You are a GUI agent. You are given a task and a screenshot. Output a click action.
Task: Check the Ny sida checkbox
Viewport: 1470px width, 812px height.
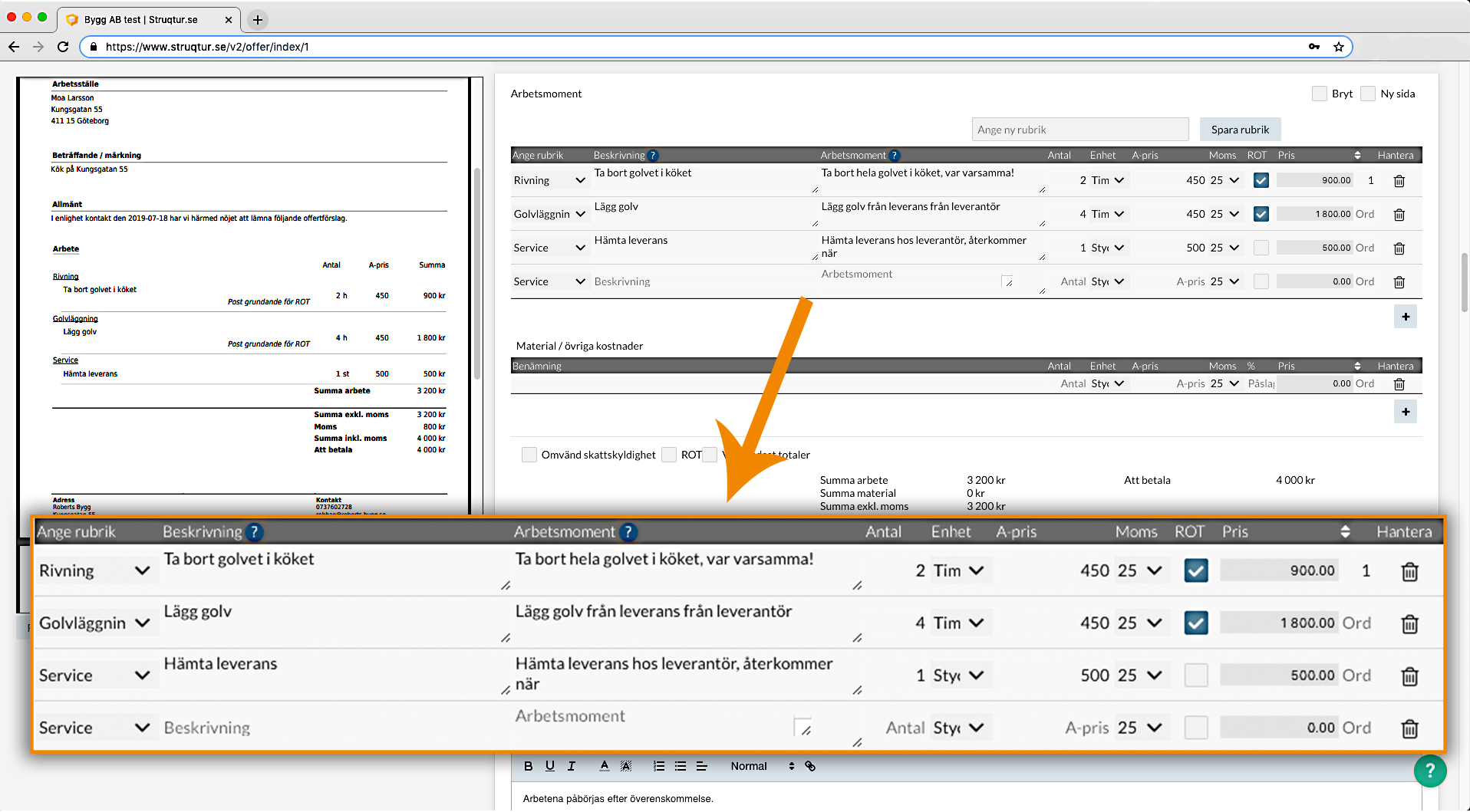pyautogui.click(x=1368, y=94)
